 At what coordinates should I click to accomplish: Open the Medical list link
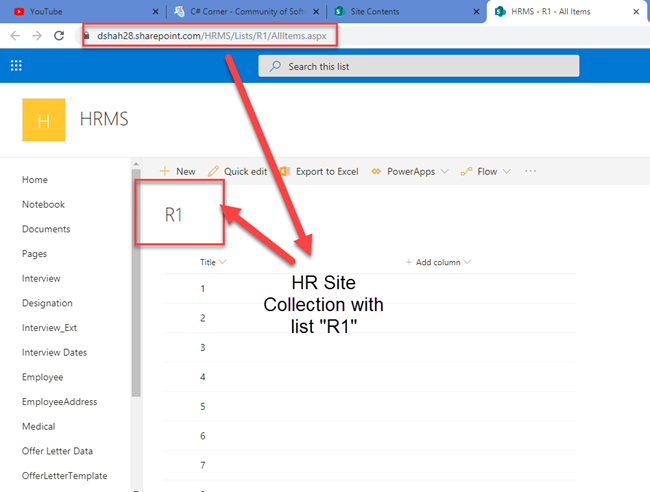[39, 426]
